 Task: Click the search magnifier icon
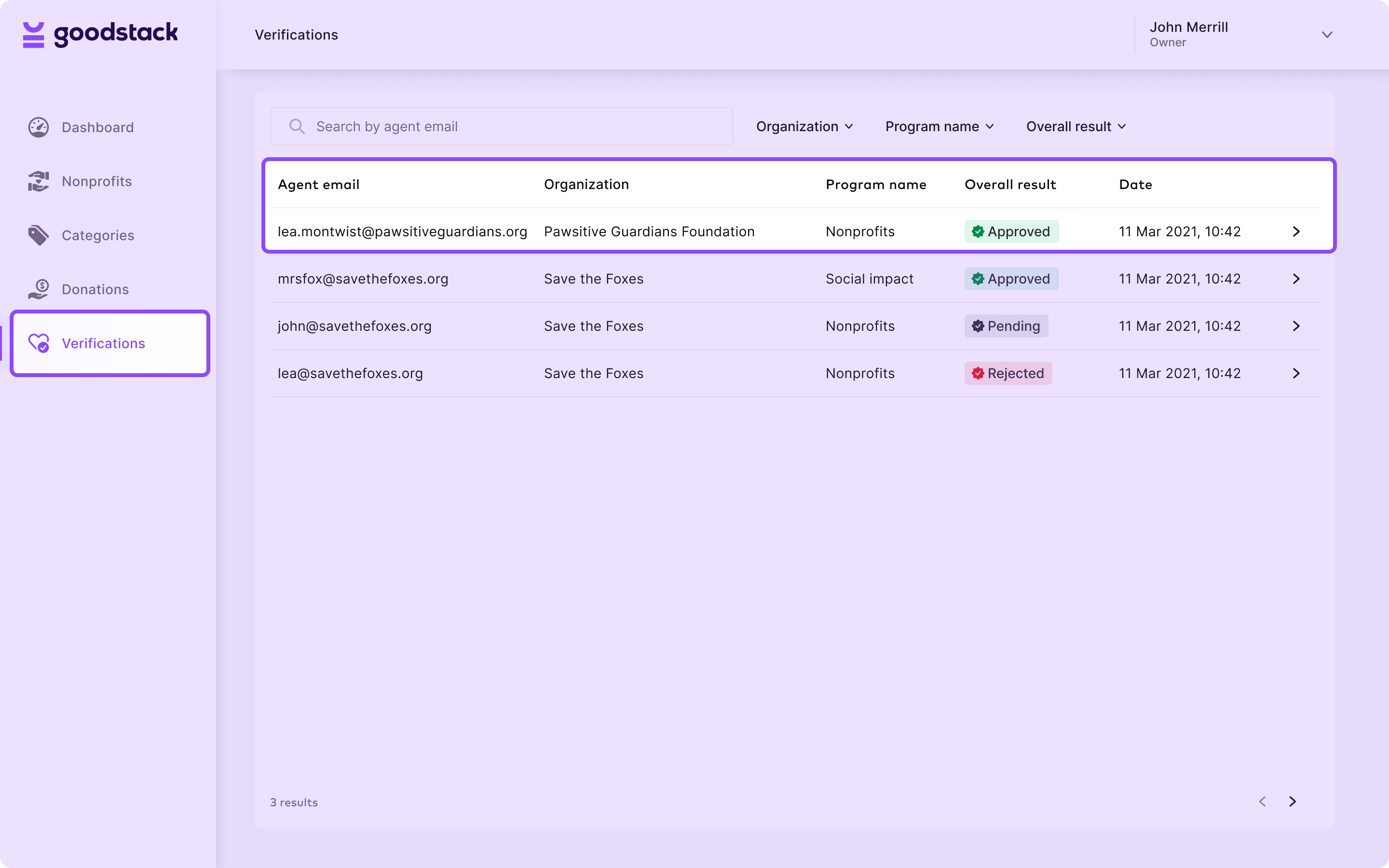(x=297, y=126)
